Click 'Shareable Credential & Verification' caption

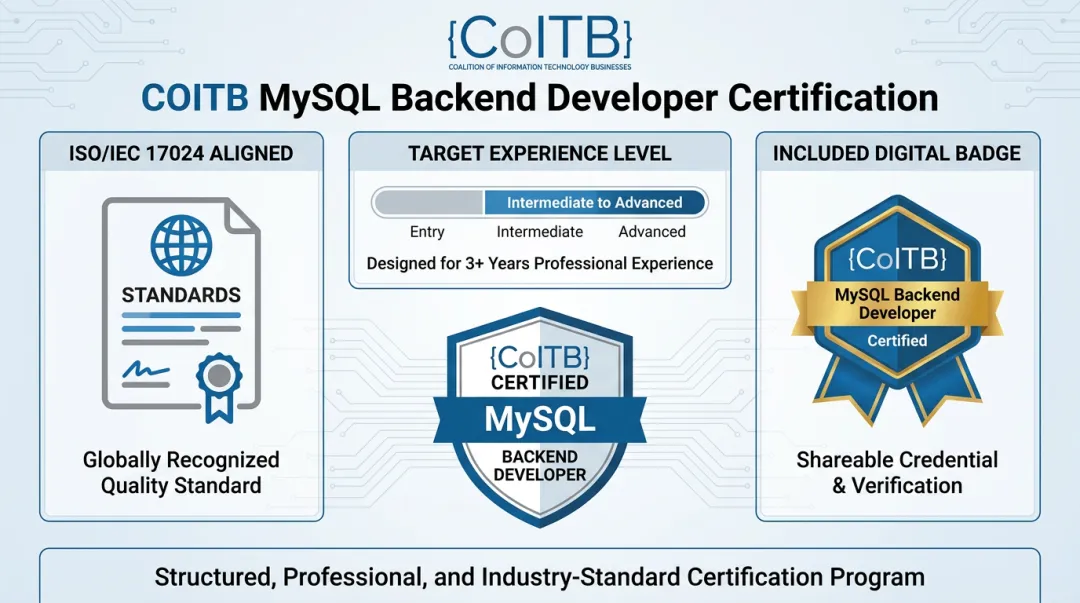pyautogui.click(x=897, y=473)
